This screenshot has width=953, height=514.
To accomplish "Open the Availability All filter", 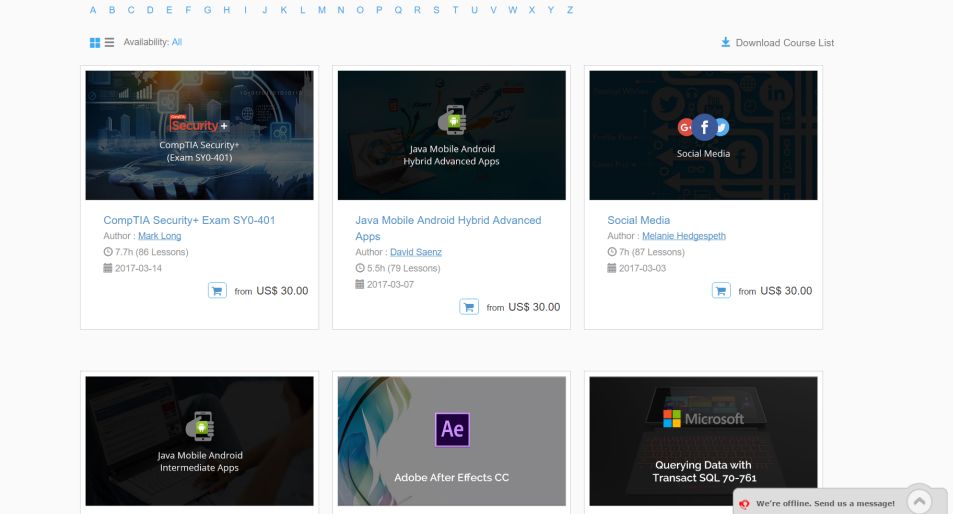I will 177,42.
